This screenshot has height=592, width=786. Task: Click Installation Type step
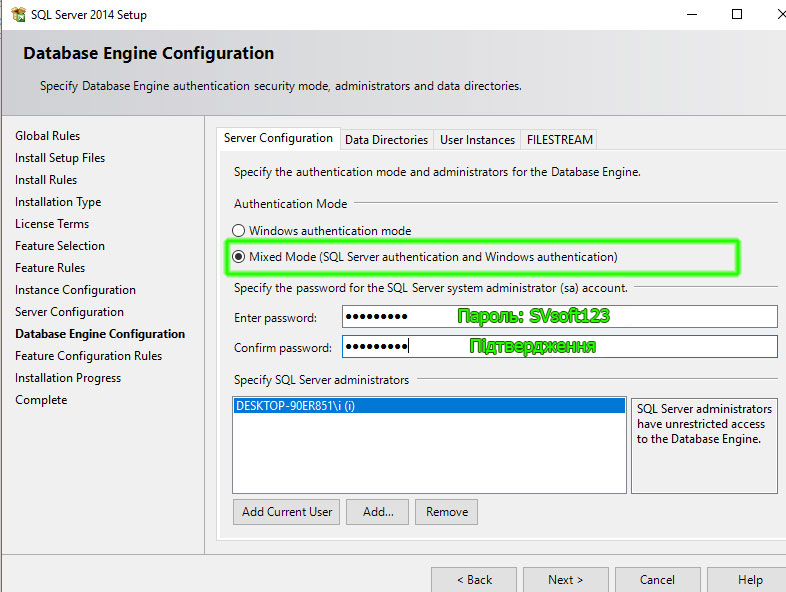pyautogui.click(x=58, y=202)
